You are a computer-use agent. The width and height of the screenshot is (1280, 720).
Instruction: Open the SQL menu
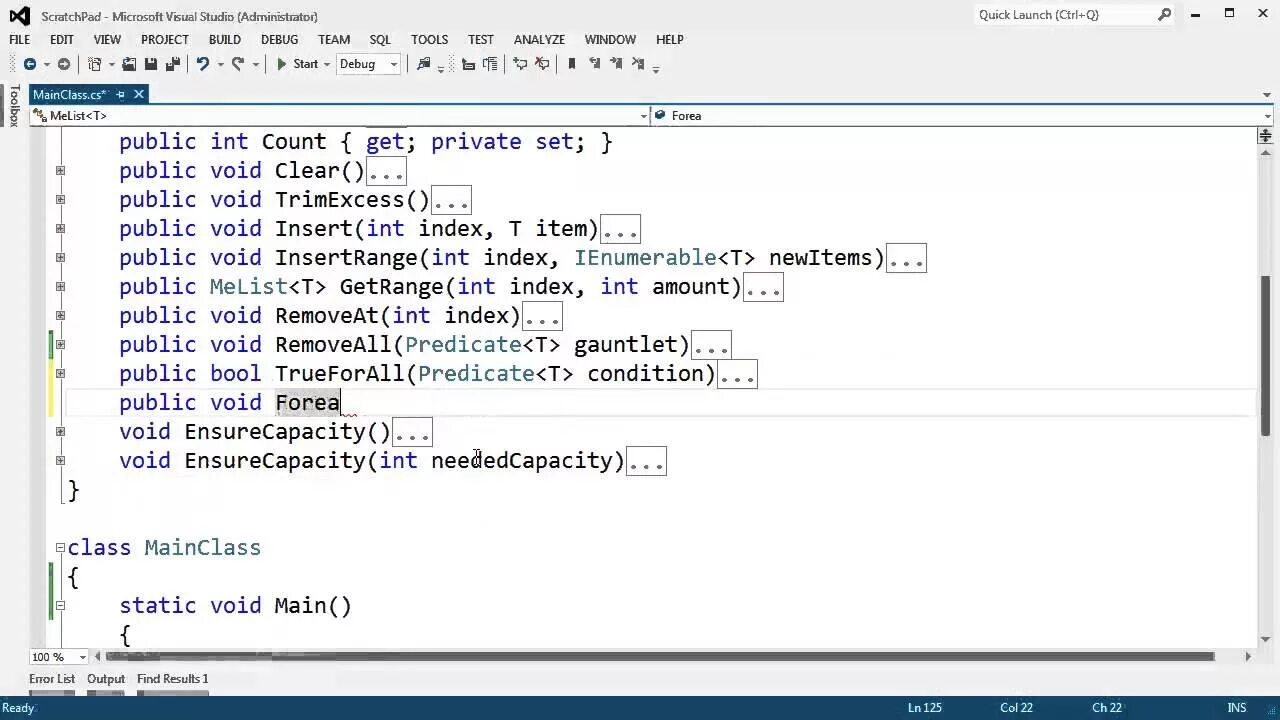(x=380, y=39)
